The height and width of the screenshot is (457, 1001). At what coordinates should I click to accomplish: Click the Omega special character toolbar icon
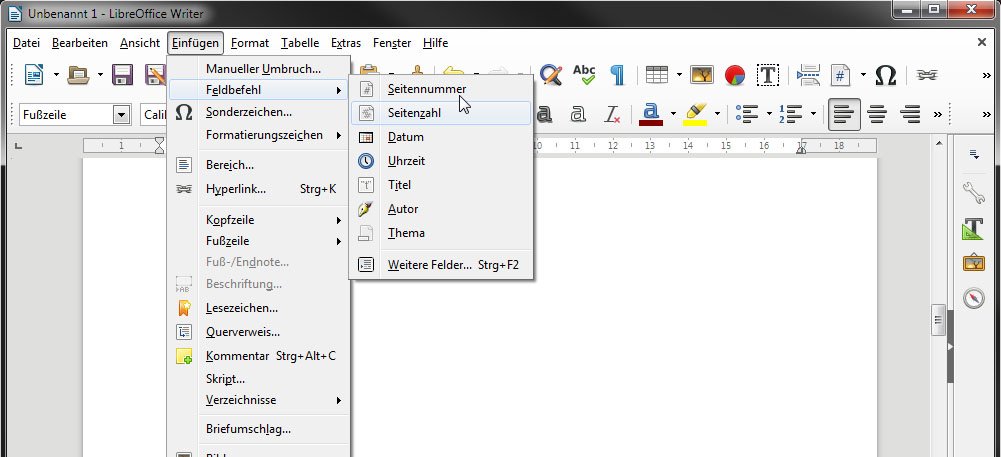point(885,75)
